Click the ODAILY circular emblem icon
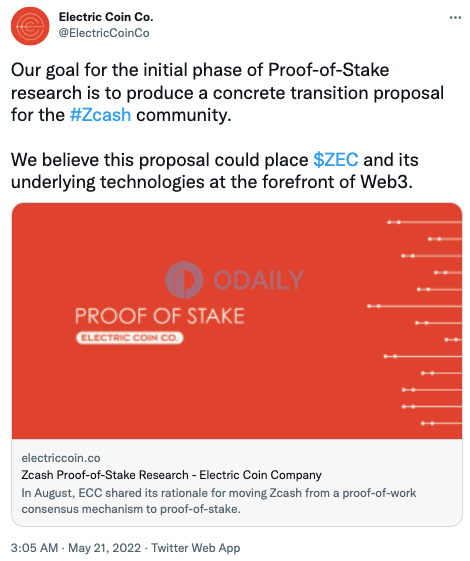The image size is (470, 561). click(184, 280)
